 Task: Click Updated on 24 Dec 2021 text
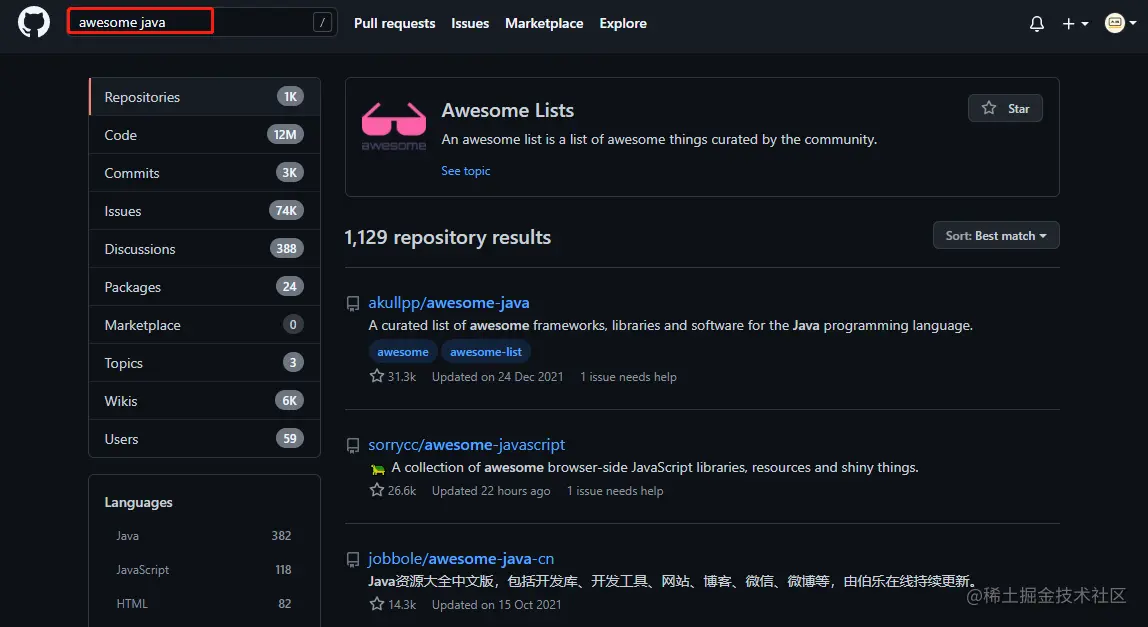pyautogui.click(x=498, y=377)
